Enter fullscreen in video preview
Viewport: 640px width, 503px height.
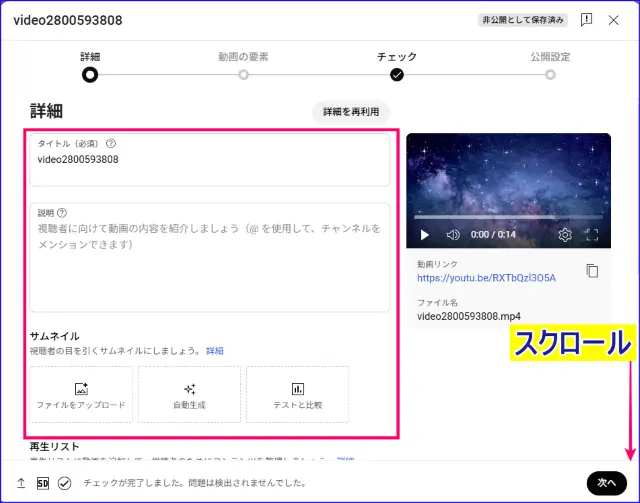point(591,235)
